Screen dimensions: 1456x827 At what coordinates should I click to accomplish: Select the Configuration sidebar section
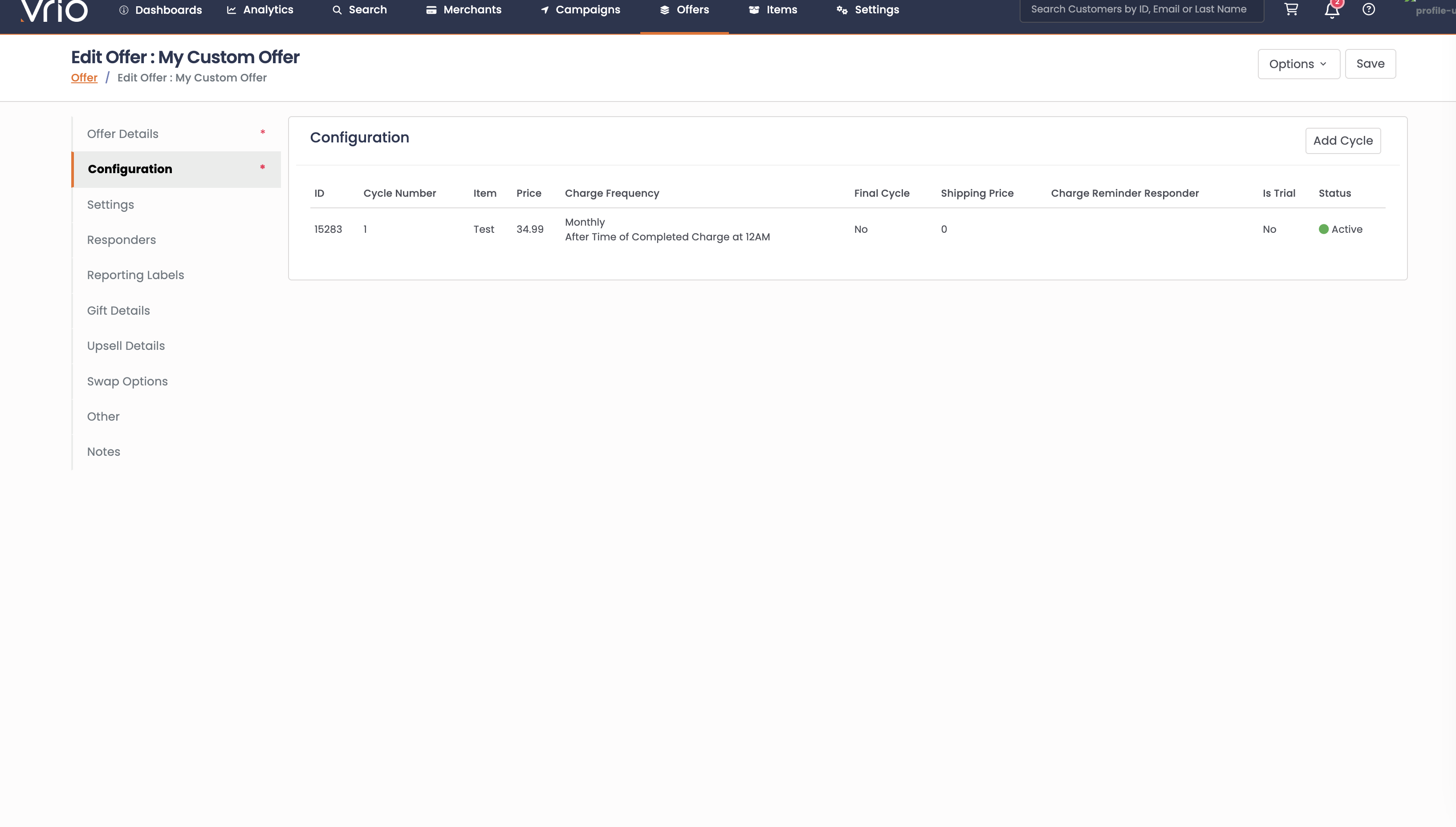(176, 169)
